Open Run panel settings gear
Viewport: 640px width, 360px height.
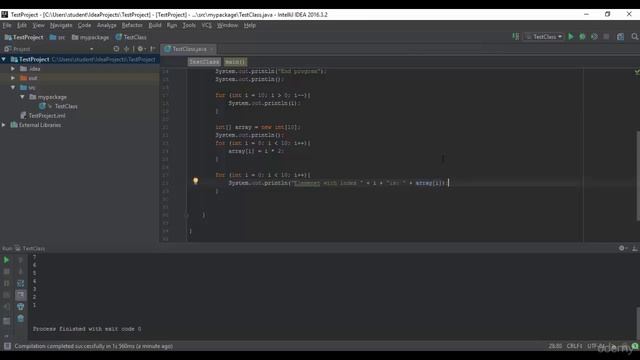coord(622,248)
